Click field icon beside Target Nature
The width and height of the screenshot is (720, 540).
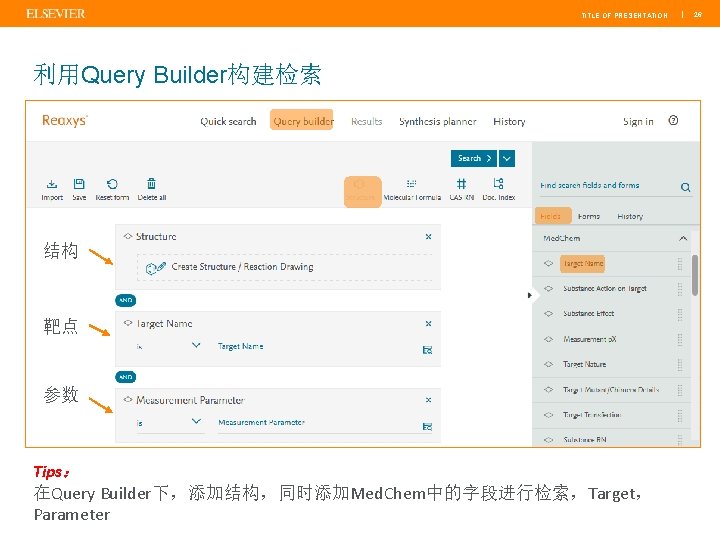548,364
